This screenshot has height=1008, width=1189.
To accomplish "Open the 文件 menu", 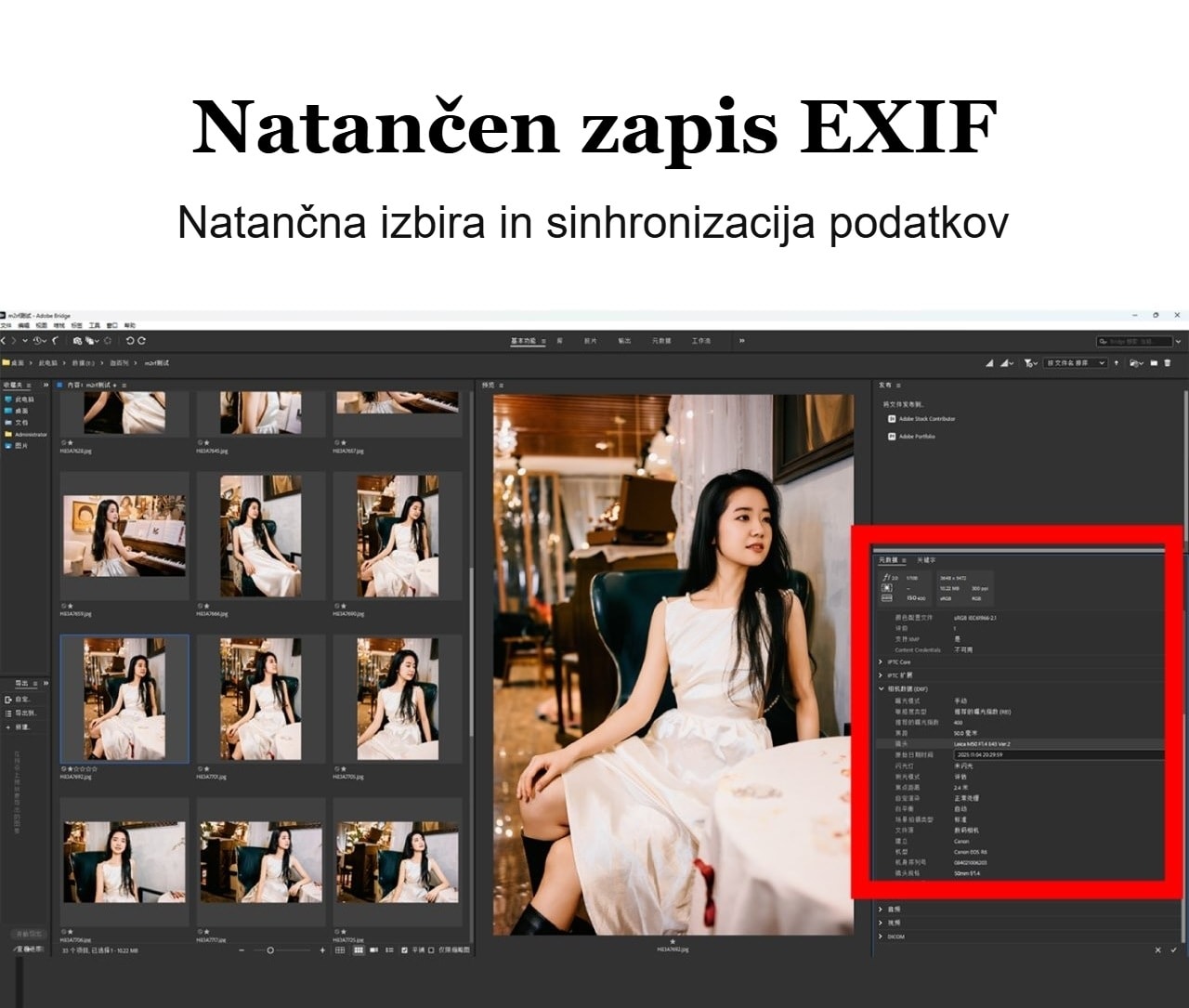I will [6, 325].
